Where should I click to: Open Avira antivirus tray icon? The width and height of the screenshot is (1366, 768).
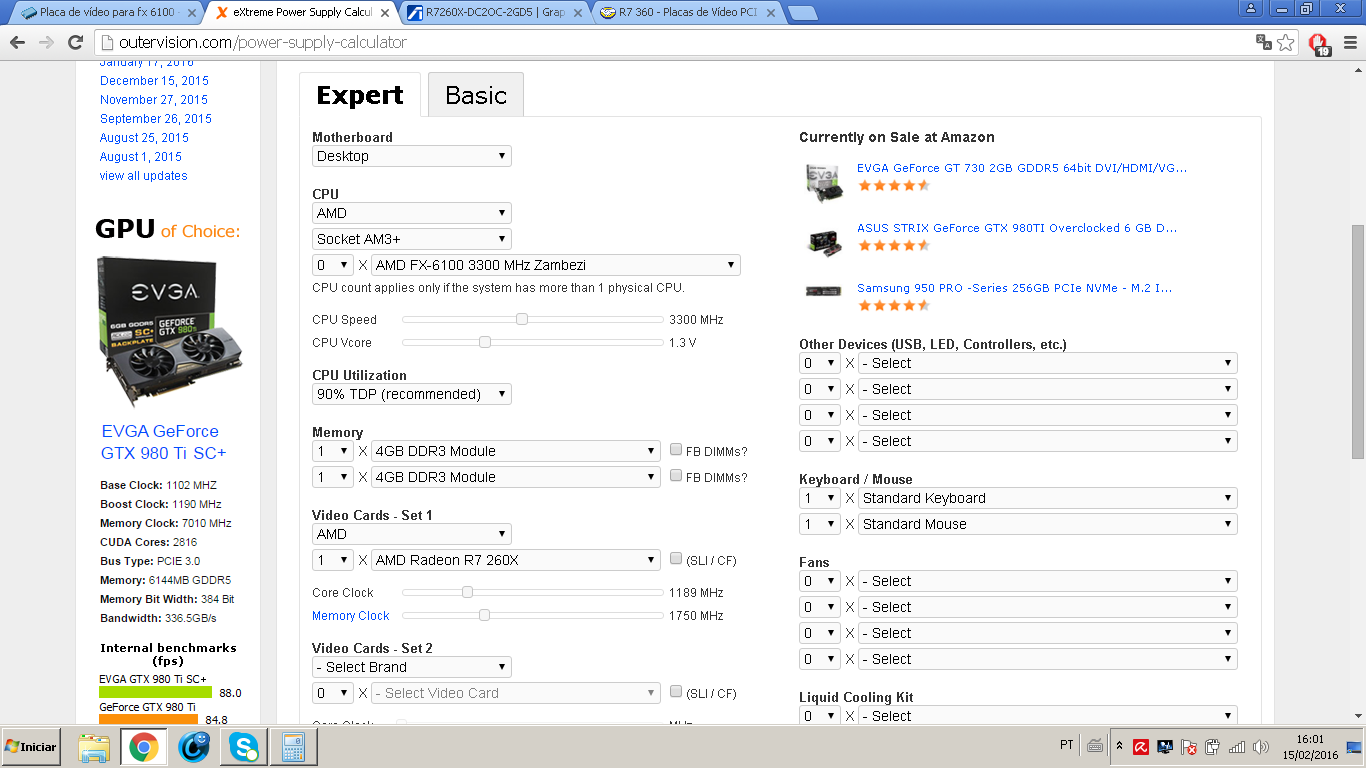(1140, 746)
